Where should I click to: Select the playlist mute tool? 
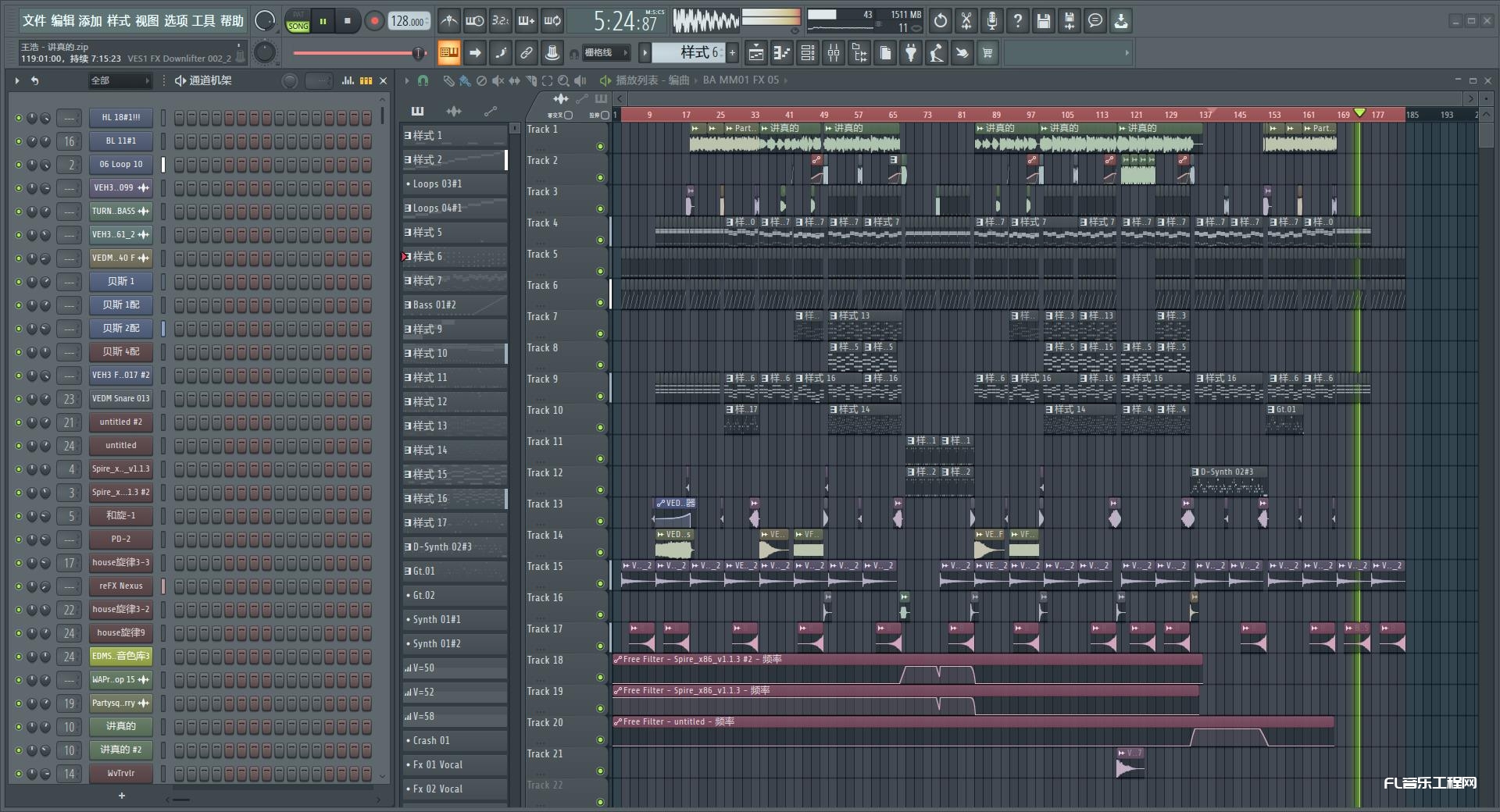point(498,80)
